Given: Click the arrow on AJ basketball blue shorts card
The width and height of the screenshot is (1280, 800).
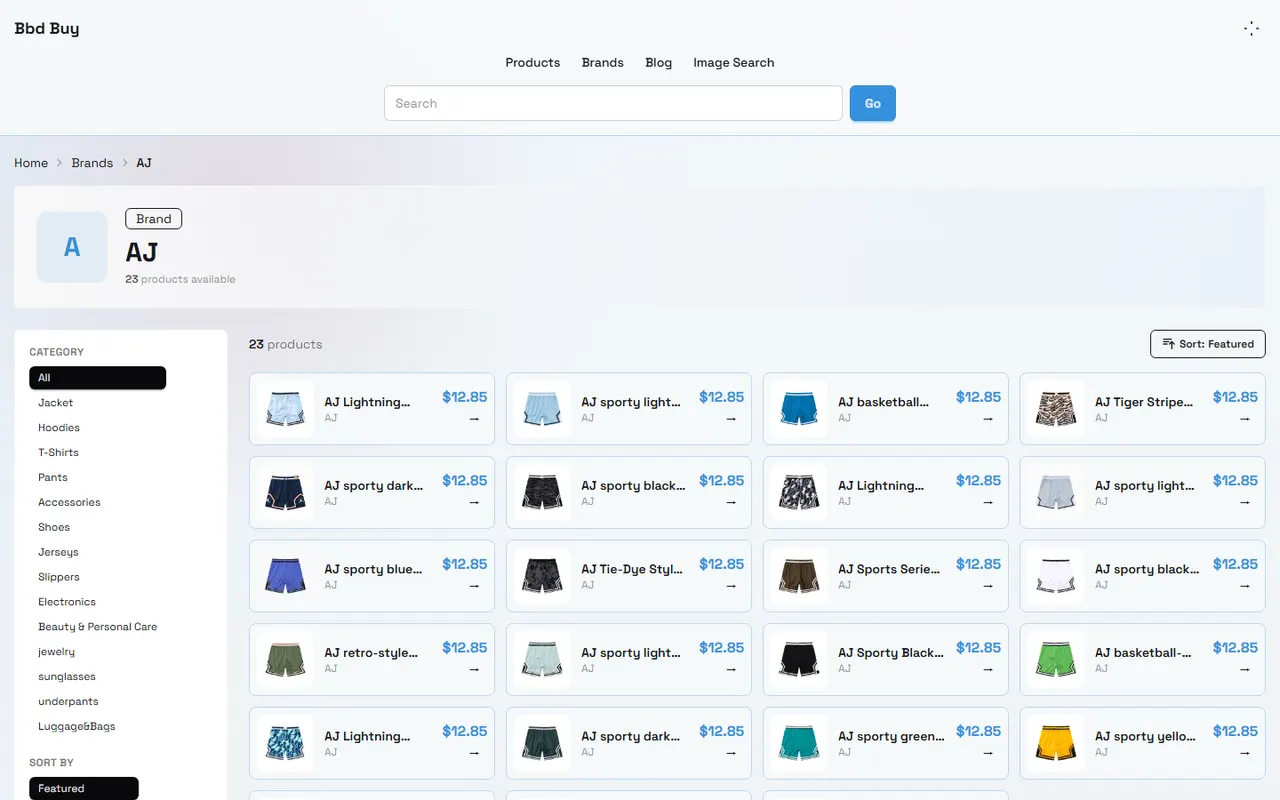Looking at the screenshot, I should [988, 419].
